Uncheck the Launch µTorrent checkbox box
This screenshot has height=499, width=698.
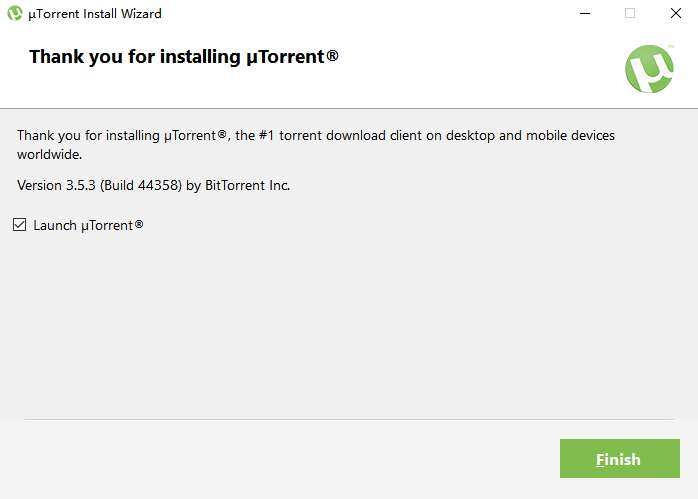tap(20, 225)
